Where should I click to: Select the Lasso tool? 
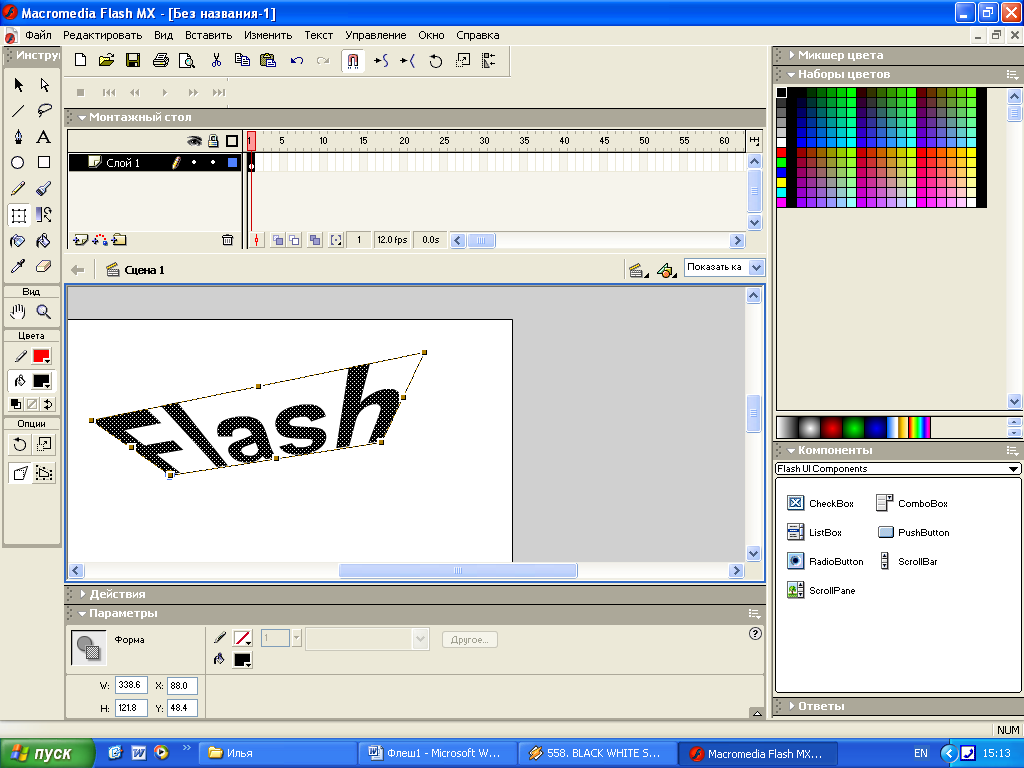click(x=44, y=110)
